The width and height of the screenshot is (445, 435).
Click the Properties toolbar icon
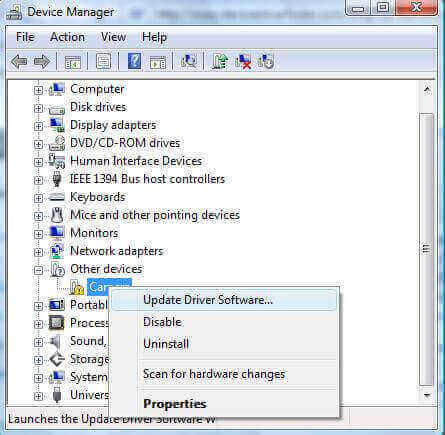tap(103, 61)
